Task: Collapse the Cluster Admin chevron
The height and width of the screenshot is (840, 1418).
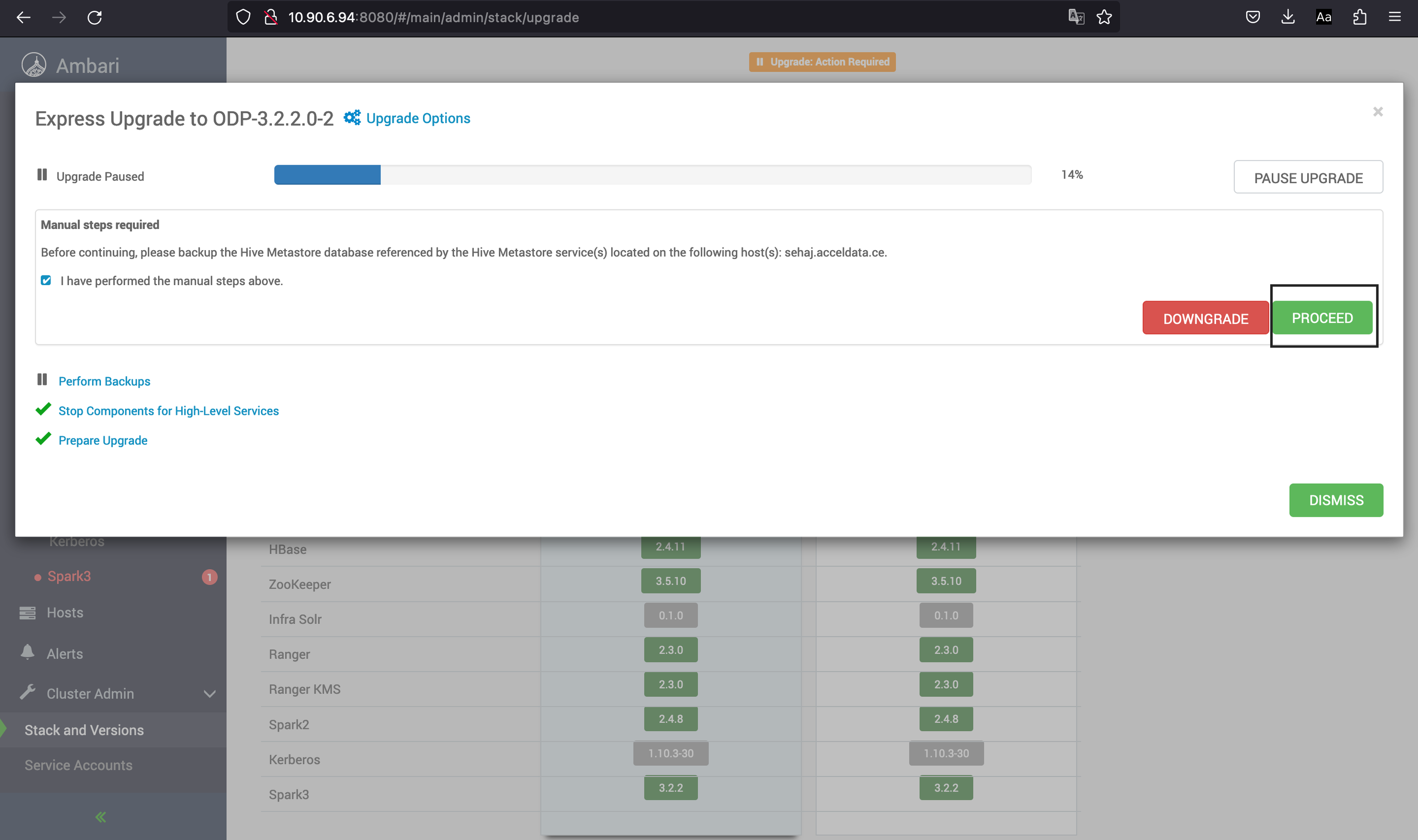Action: [210, 694]
